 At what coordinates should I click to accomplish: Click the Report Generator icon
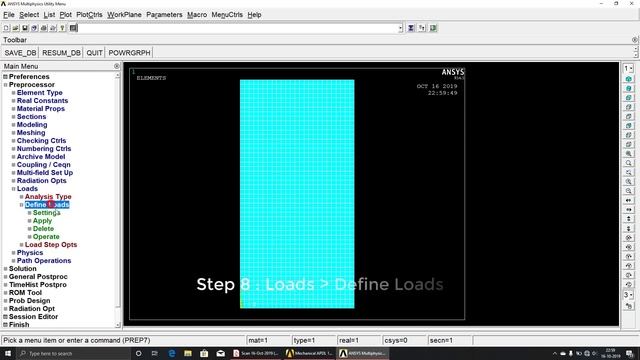(53, 28)
